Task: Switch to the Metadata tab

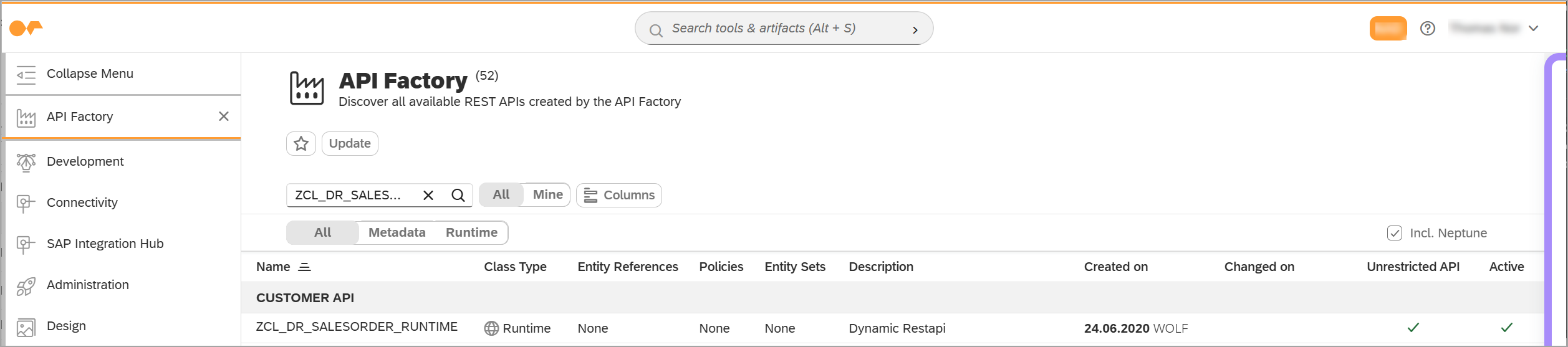Action: [397, 232]
